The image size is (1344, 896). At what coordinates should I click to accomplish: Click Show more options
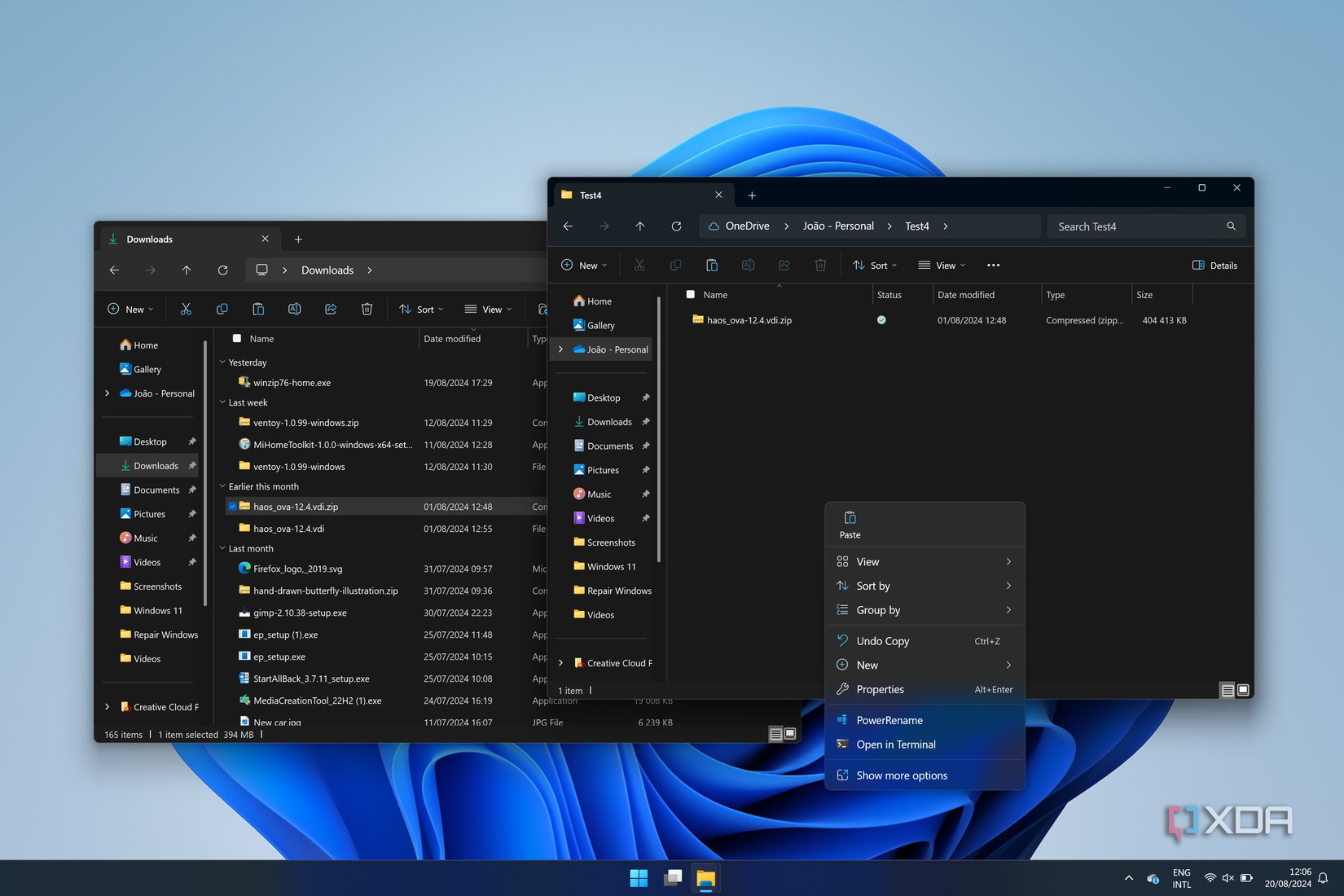pos(925,775)
